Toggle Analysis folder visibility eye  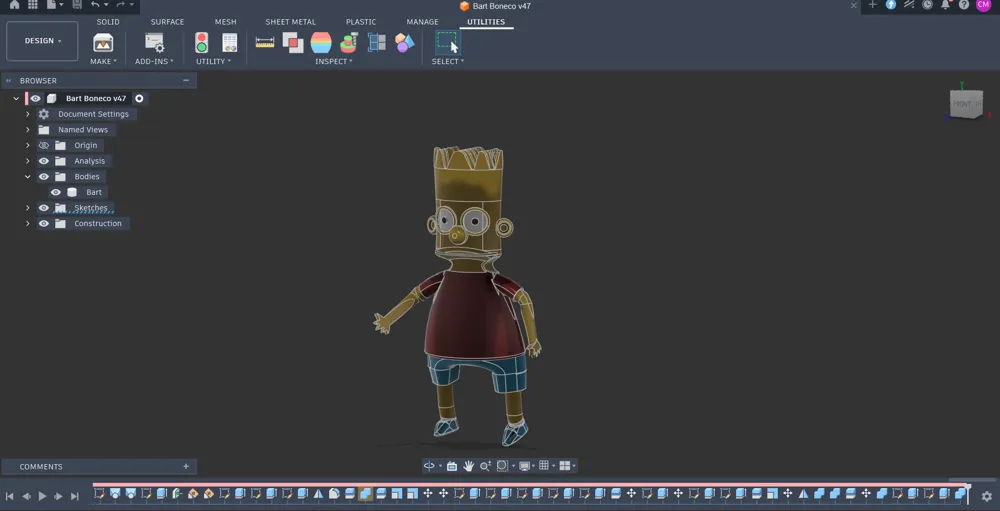pyautogui.click(x=43, y=161)
